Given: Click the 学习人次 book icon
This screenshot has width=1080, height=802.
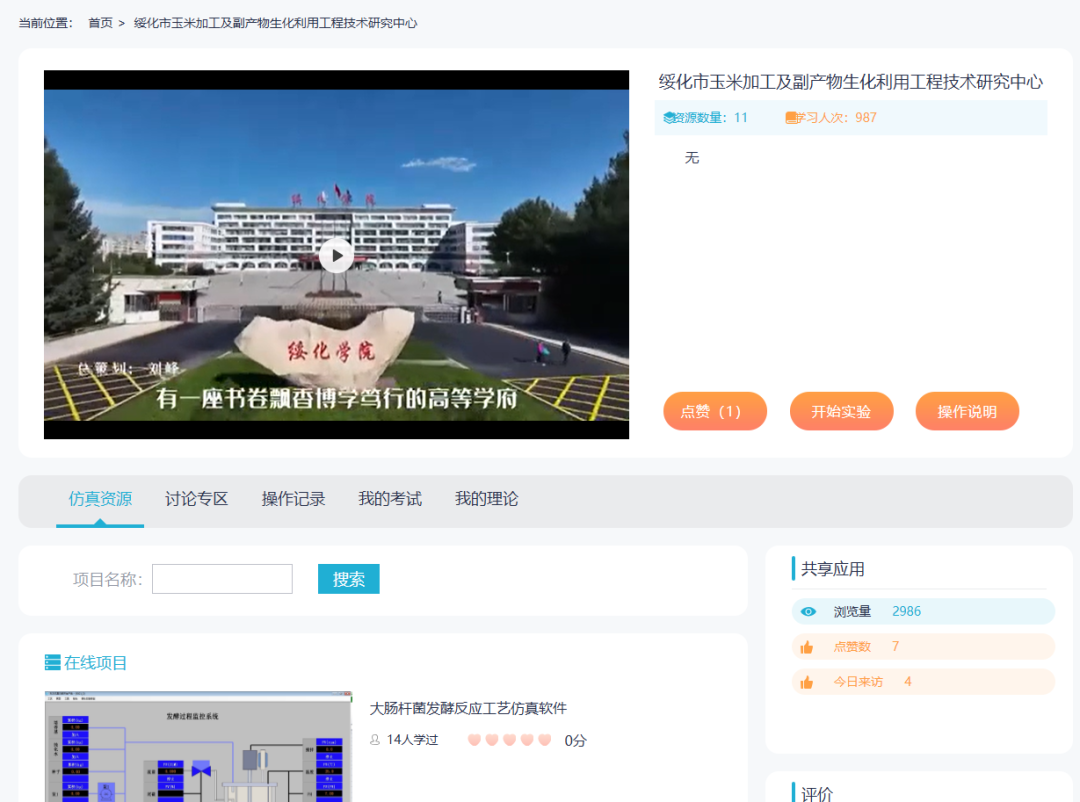Looking at the screenshot, I should tap(791, 118).
